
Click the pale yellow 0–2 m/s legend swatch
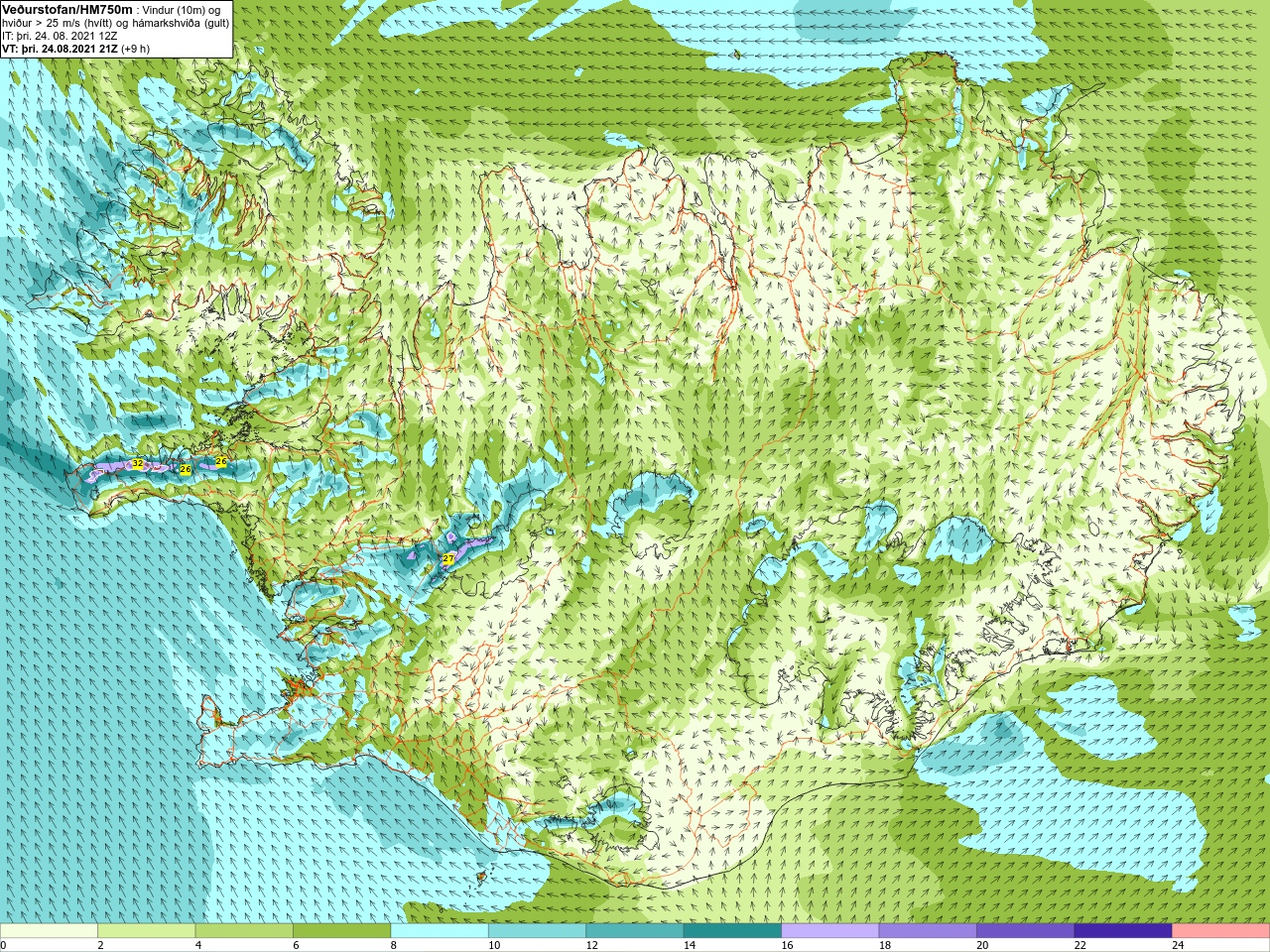49,931
